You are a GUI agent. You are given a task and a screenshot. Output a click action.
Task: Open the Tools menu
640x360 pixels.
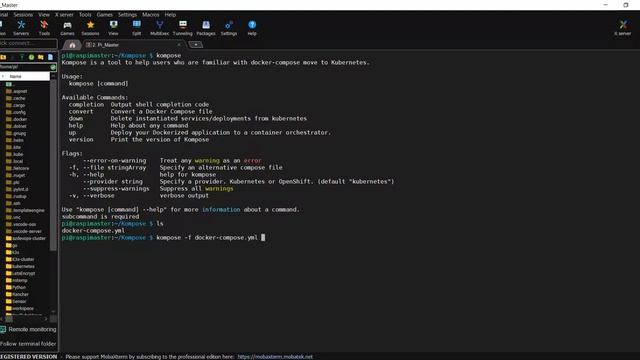coord(85,15)
